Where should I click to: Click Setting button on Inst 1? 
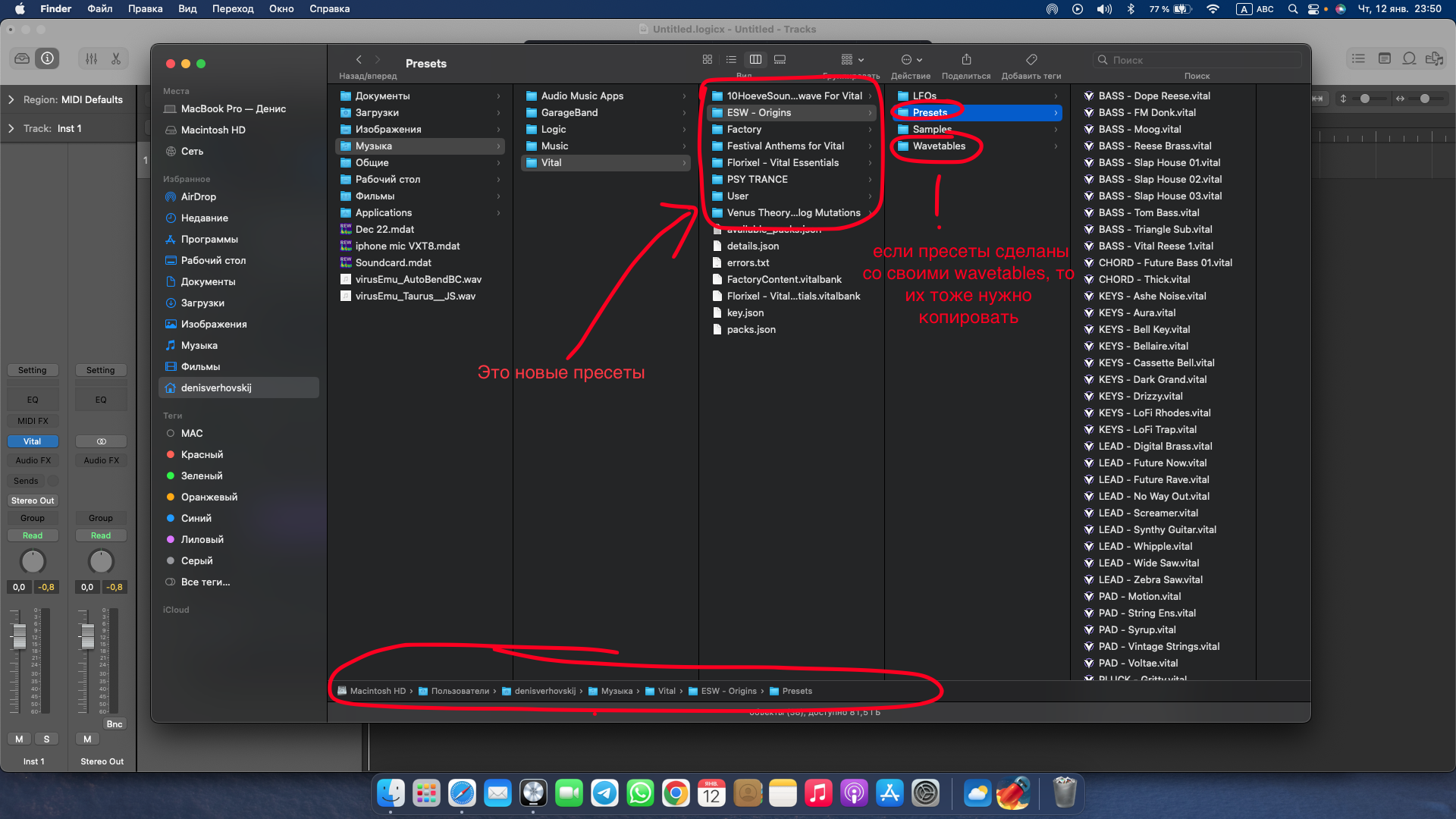coord(33,370)
